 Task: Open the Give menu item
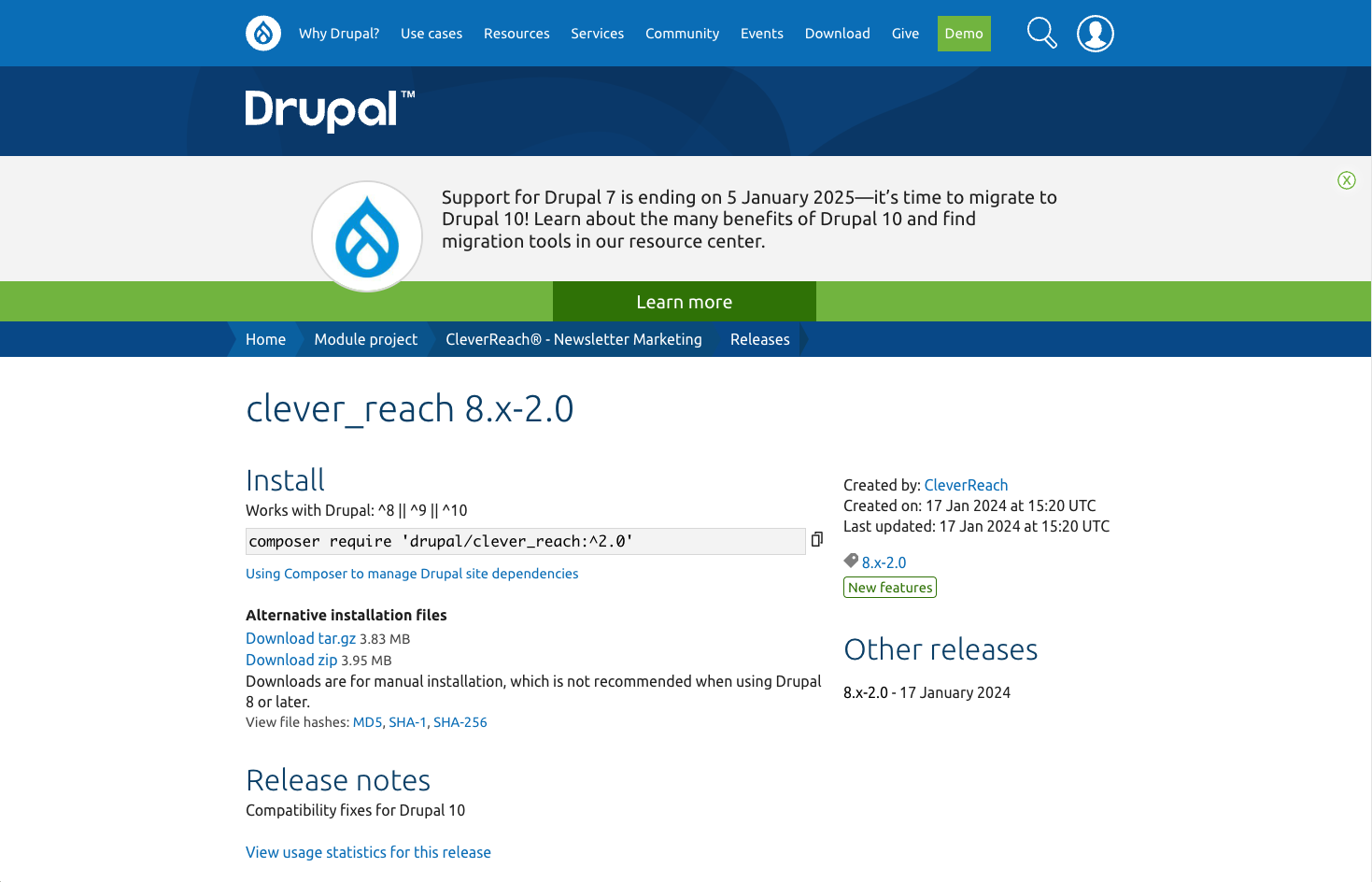tap(905, 34)
